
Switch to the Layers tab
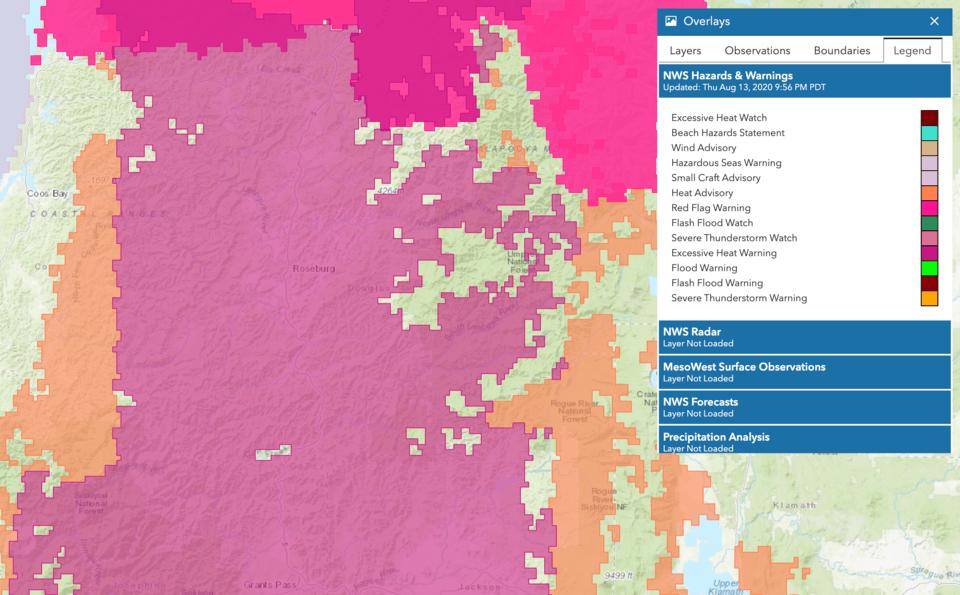(685, 51)
